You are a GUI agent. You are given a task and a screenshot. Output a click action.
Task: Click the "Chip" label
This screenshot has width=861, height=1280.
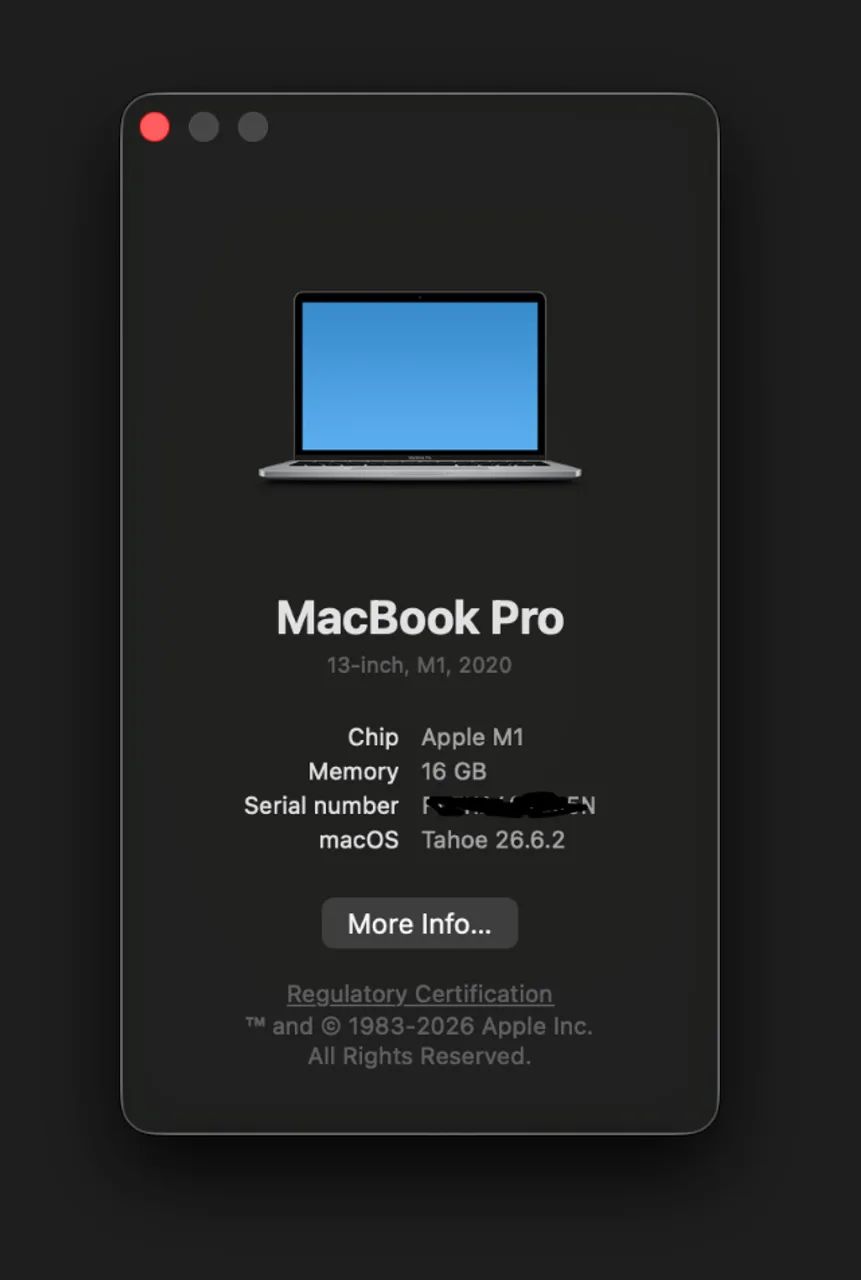click(373, 737)
